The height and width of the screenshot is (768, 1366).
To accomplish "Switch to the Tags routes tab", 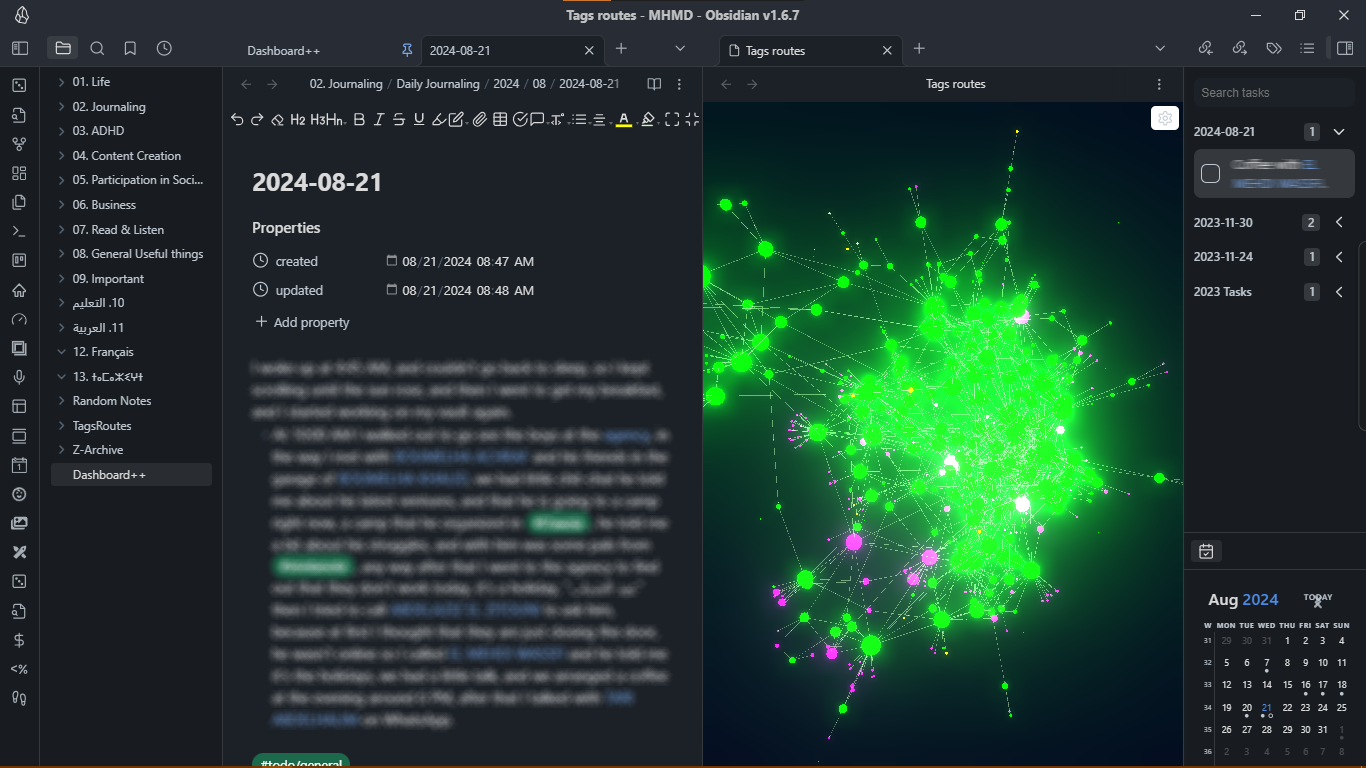I will [x=811, y=50].
